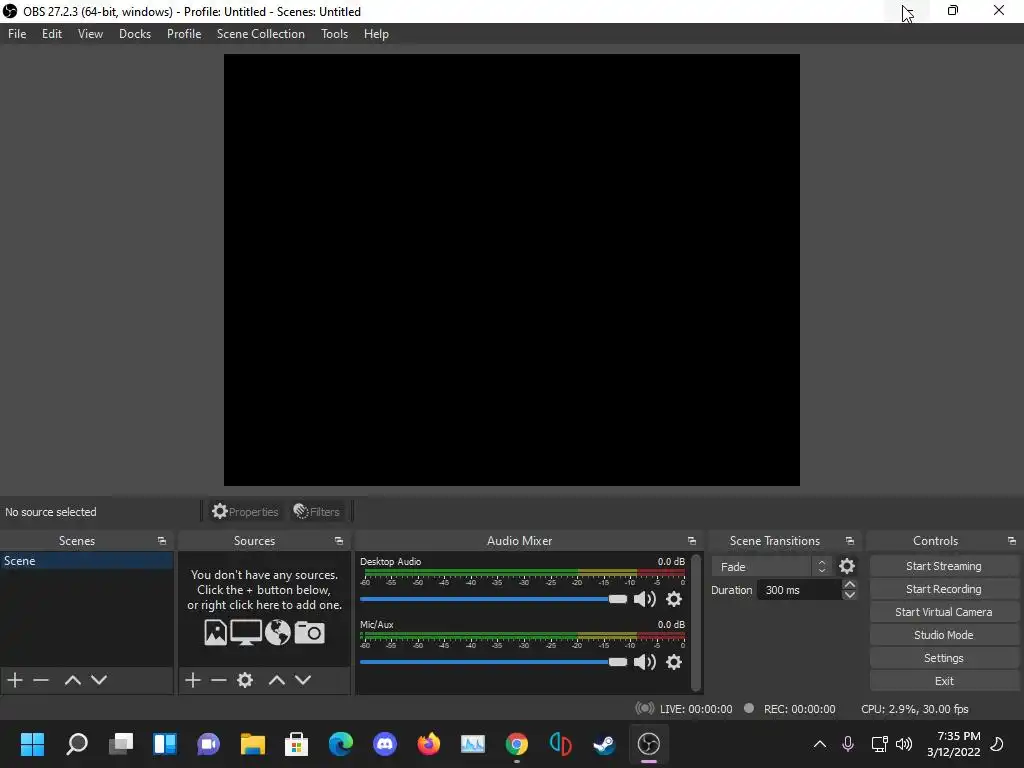This screenshot has width=1024, height=768.
Task: Click the camera icon in Sources
Action: coord(310,632)
